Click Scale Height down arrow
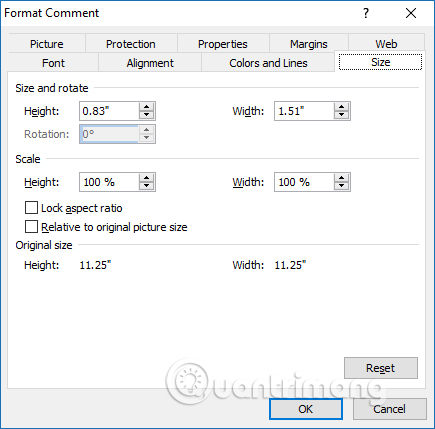 pyautogui.click(x=146, y=186)
